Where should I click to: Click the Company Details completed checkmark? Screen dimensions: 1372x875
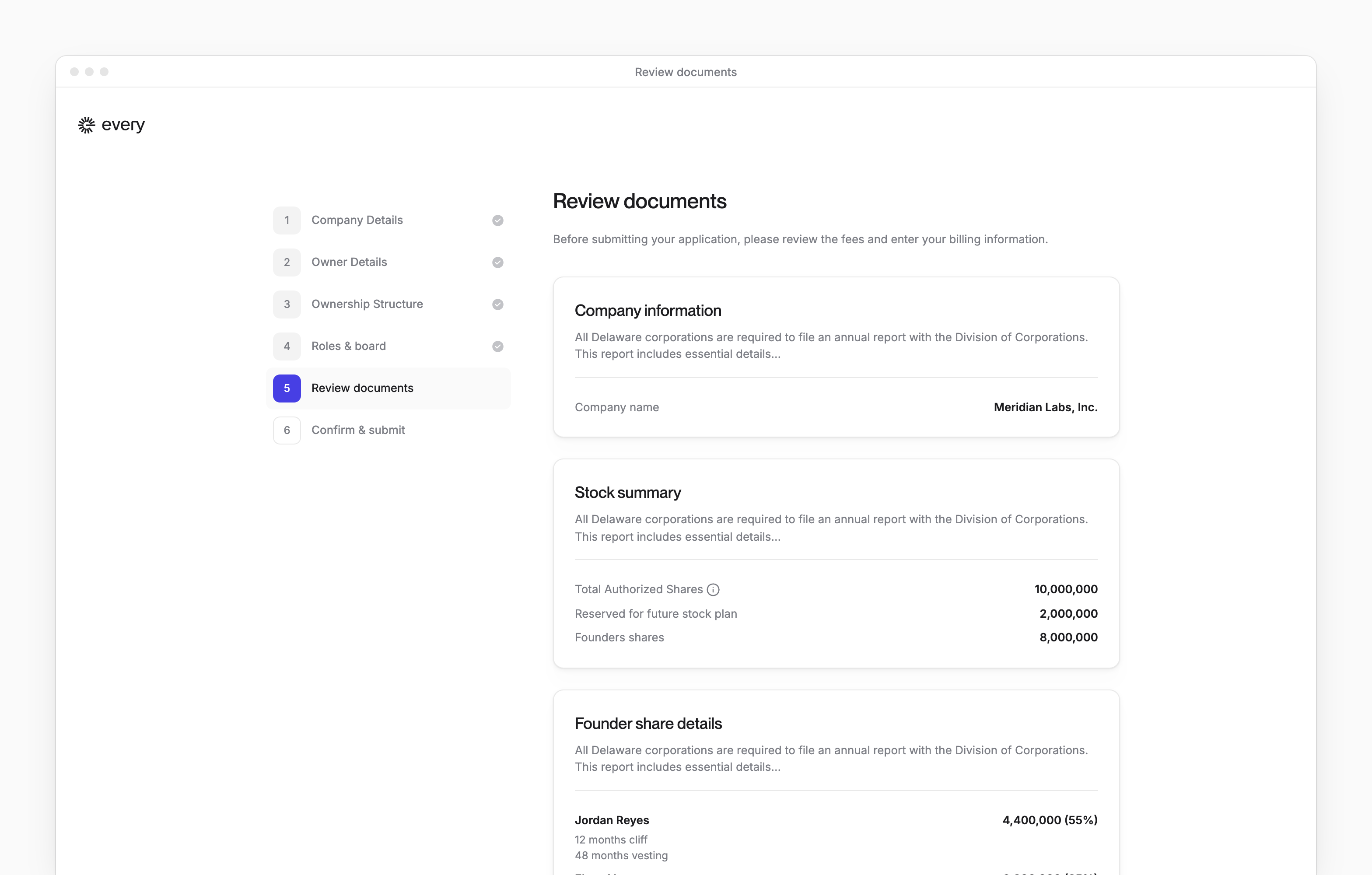(497, 220)
